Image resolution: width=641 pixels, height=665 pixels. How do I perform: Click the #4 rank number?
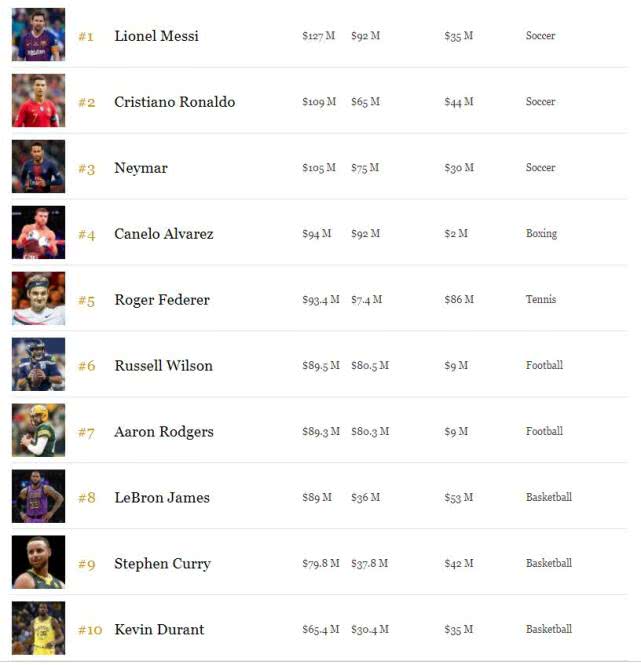tap(87, 235)
